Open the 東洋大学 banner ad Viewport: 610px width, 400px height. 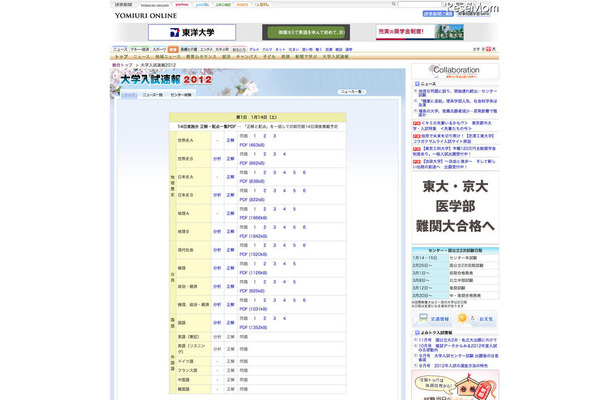(x=192, y=32)
